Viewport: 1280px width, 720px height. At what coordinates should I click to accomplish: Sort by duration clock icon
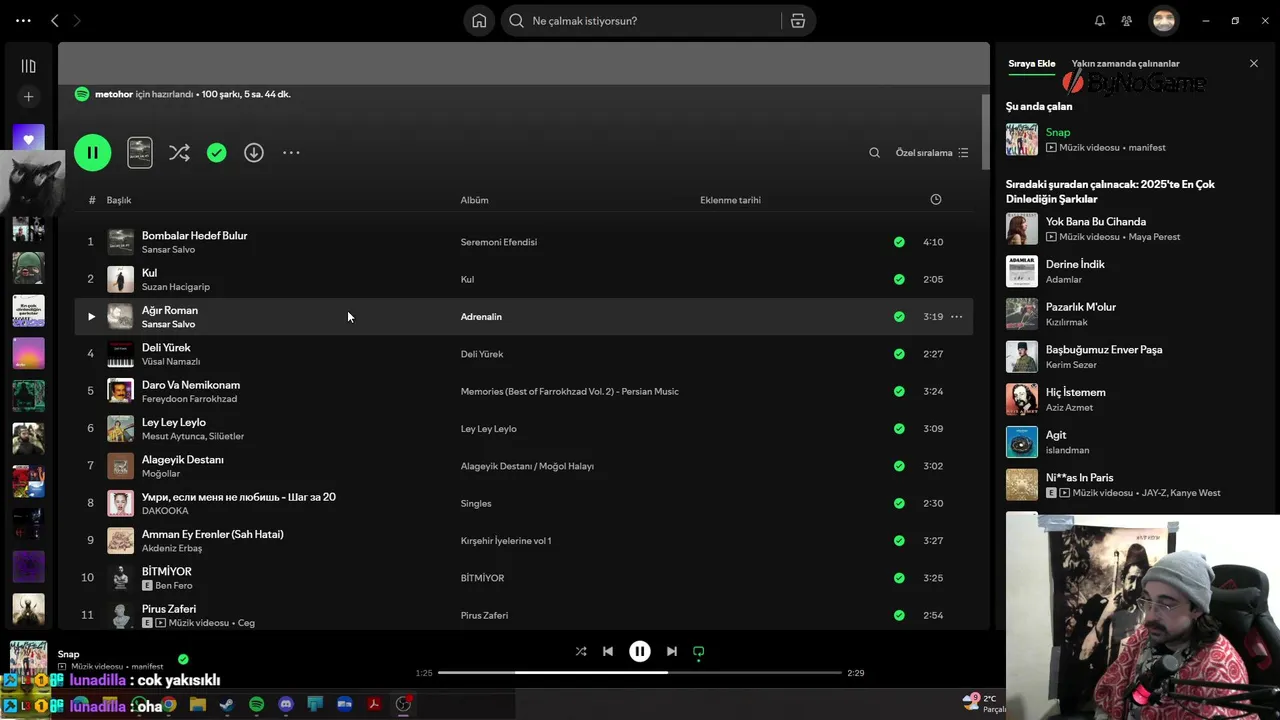[936, 200]
